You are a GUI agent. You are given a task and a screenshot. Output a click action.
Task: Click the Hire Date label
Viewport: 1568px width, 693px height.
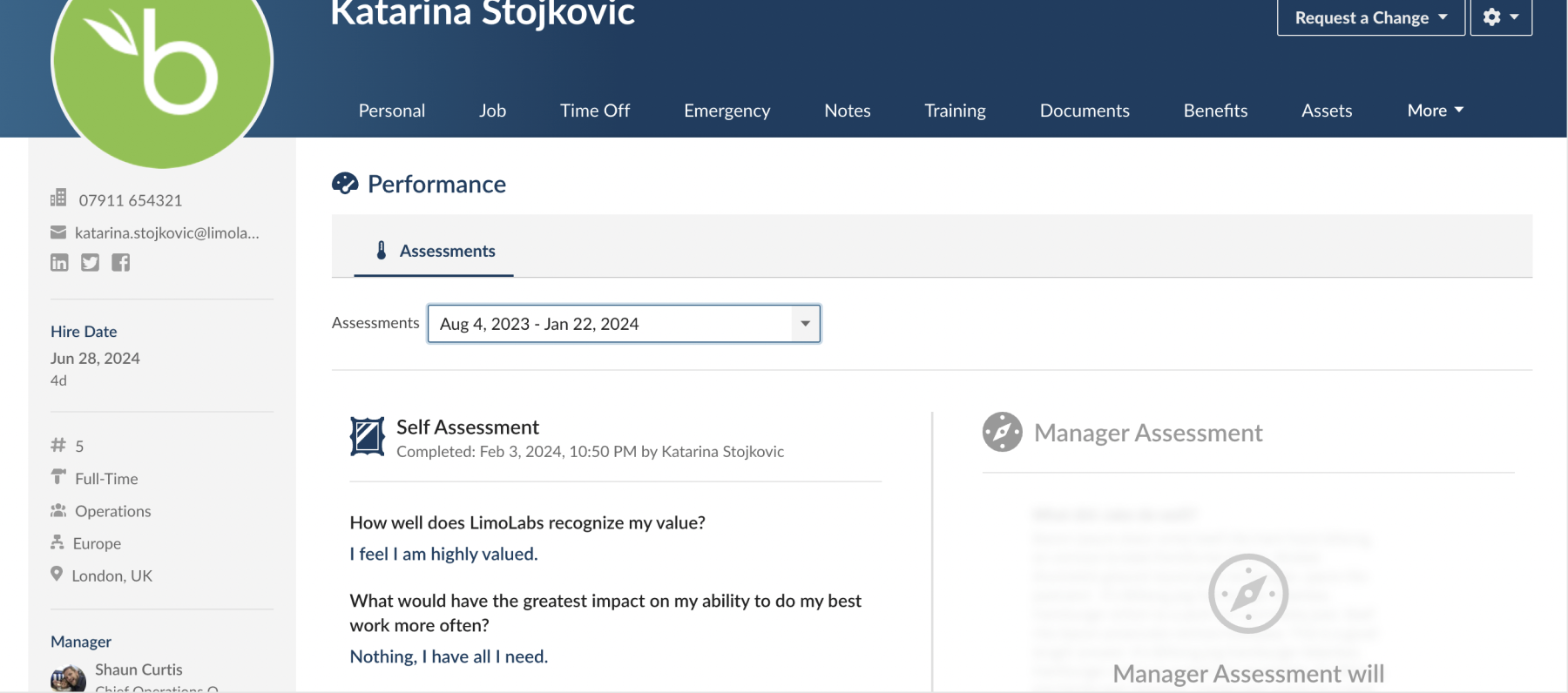coord(84,332)
